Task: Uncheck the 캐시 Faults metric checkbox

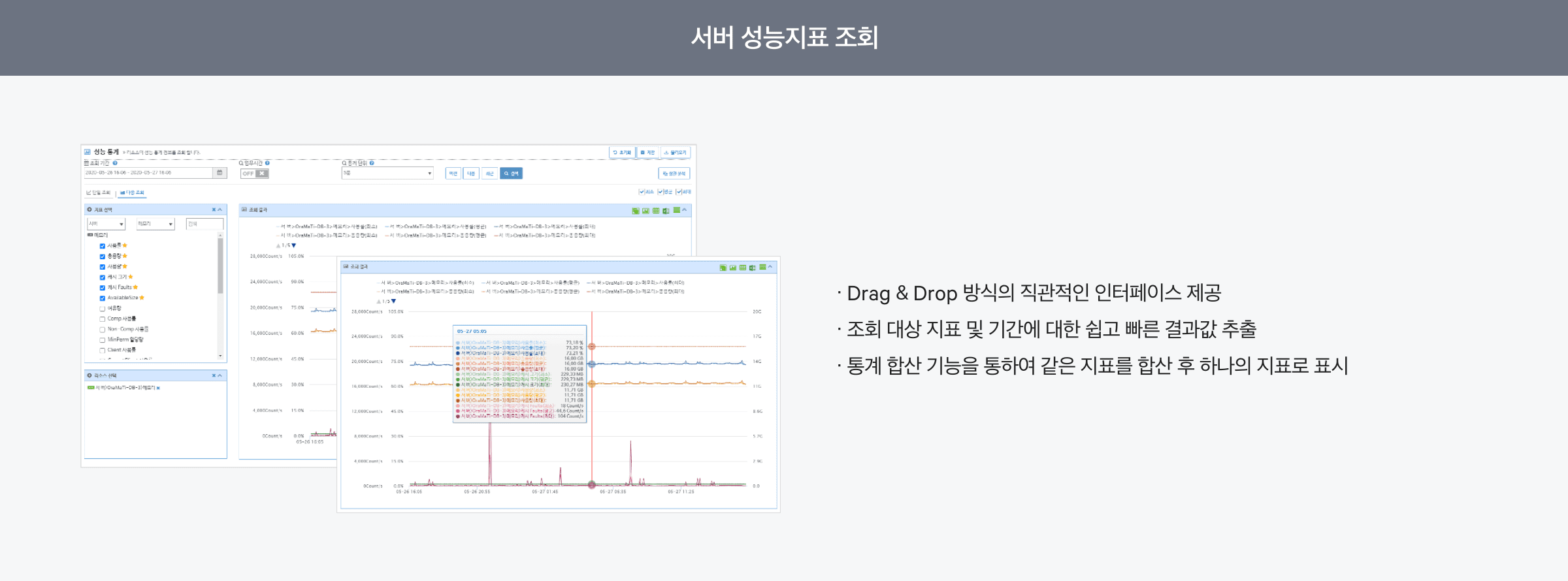Action: point(103,288)
